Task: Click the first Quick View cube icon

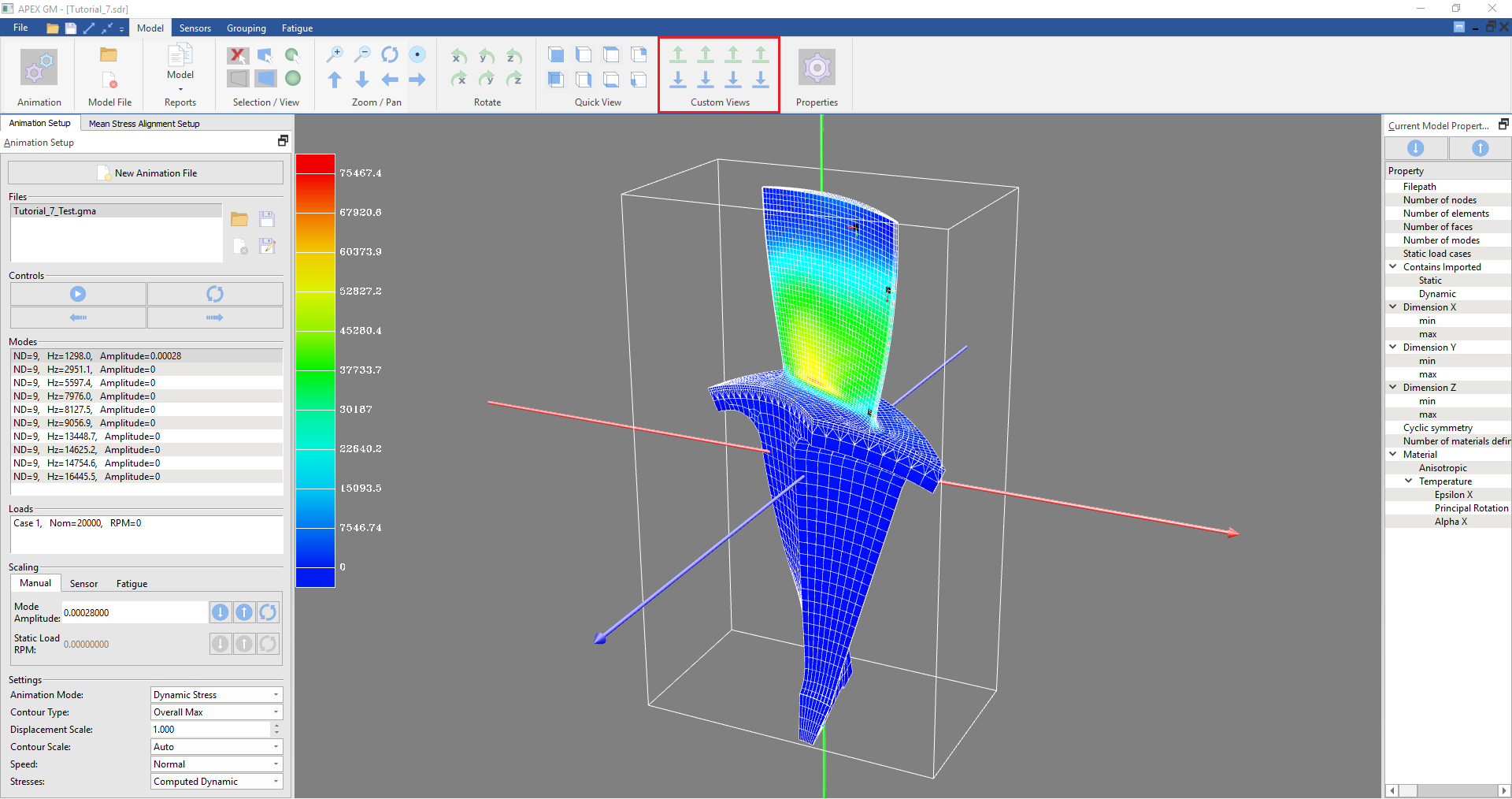Action: [556, 54]
